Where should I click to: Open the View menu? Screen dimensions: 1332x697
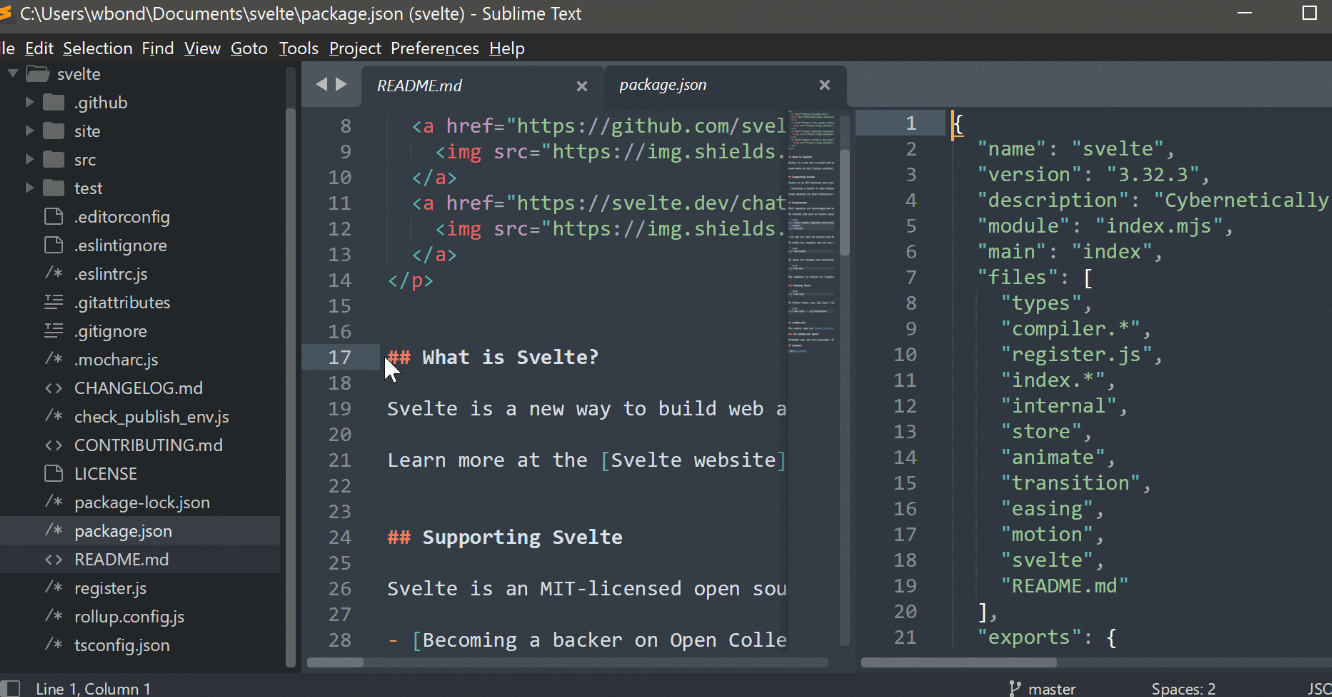click(x=203, y=48)
